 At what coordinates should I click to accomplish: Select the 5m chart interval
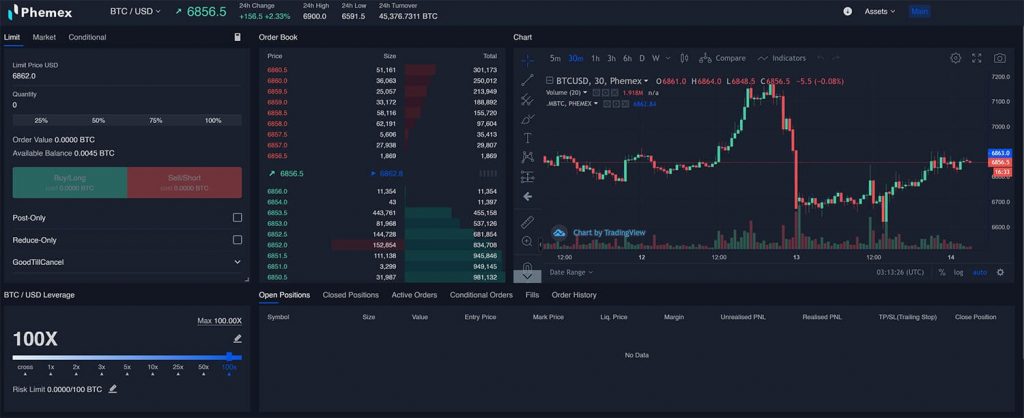[555, 58]
